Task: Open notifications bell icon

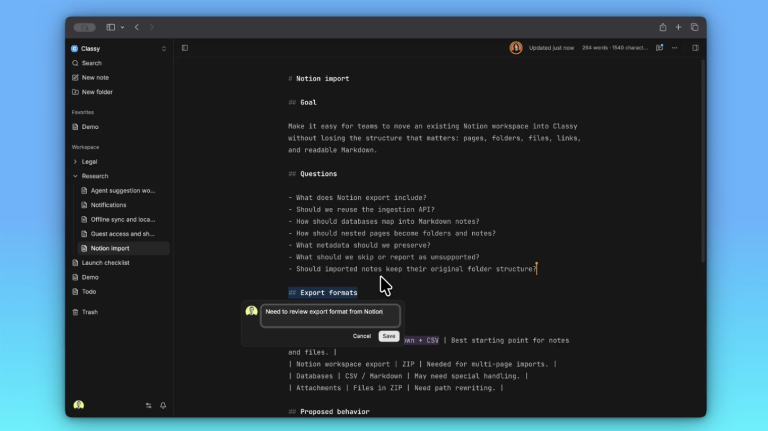Action: pyautogui.click(x=163, y=406)
